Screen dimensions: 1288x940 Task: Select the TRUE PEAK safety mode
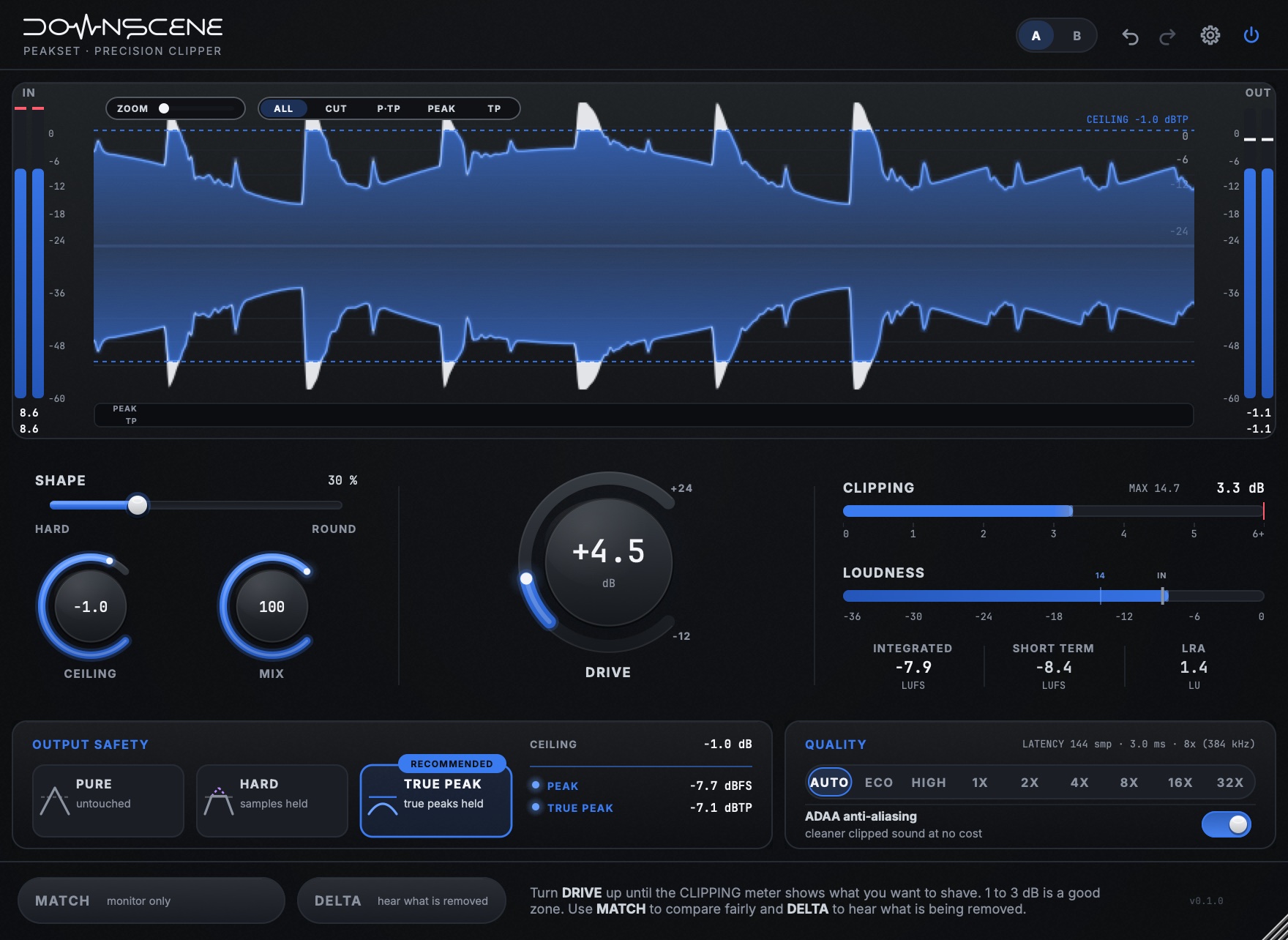pos(436,801)
